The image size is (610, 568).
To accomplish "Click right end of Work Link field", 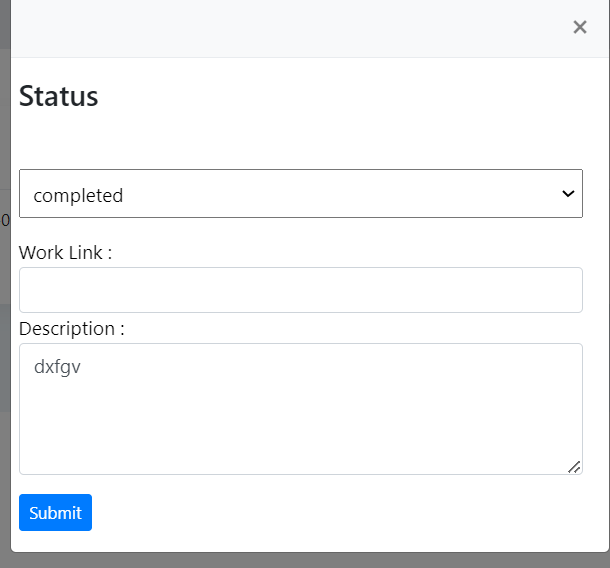I will (560, 290).
